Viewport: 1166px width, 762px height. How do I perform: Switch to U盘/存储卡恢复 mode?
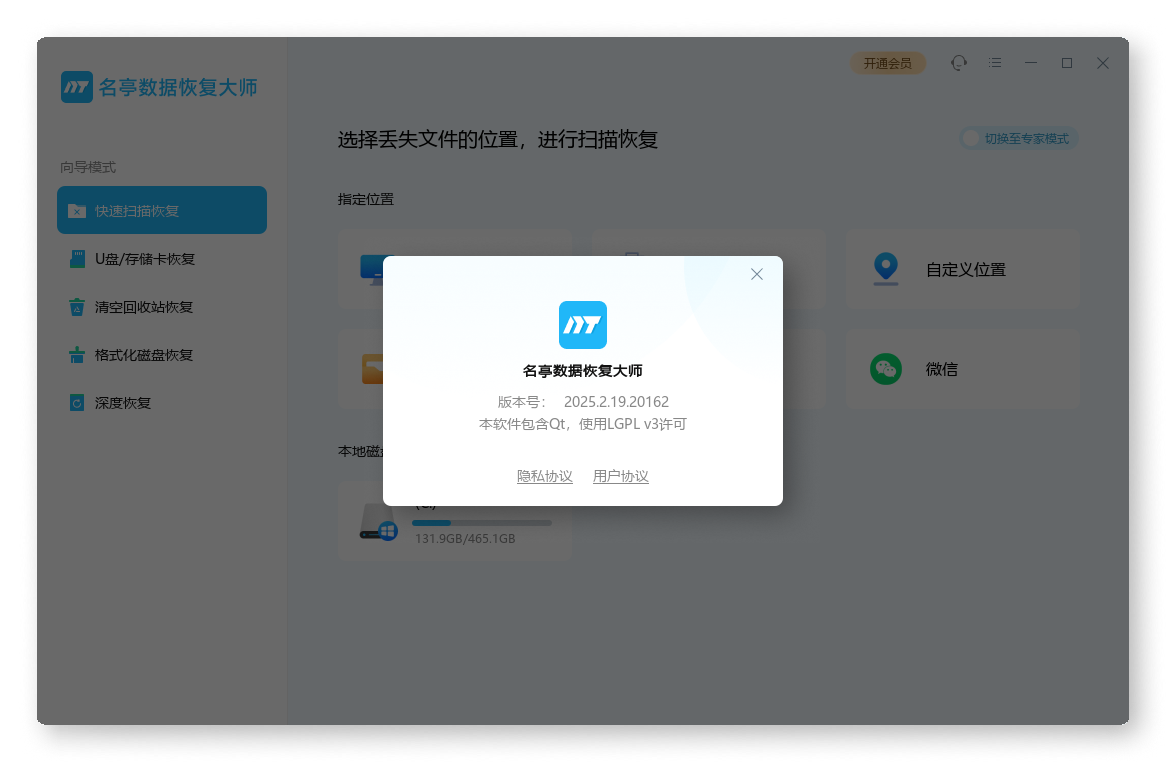pyautogui.click(x=162, y=258)
